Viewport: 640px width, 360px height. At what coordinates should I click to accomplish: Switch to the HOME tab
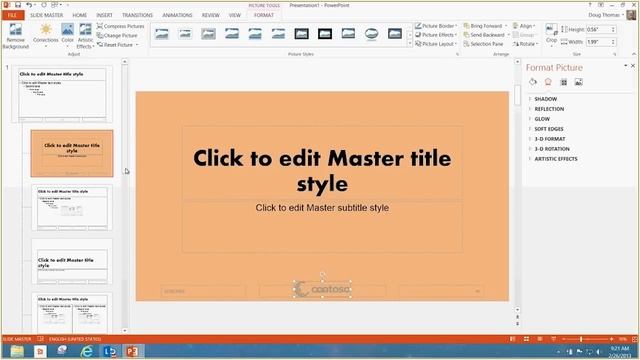80,15
